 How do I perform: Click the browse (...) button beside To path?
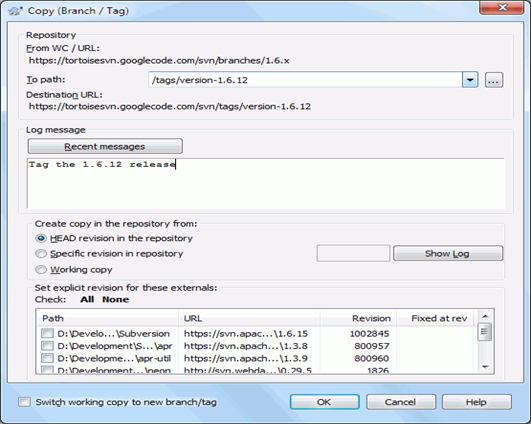coord(494,80)
